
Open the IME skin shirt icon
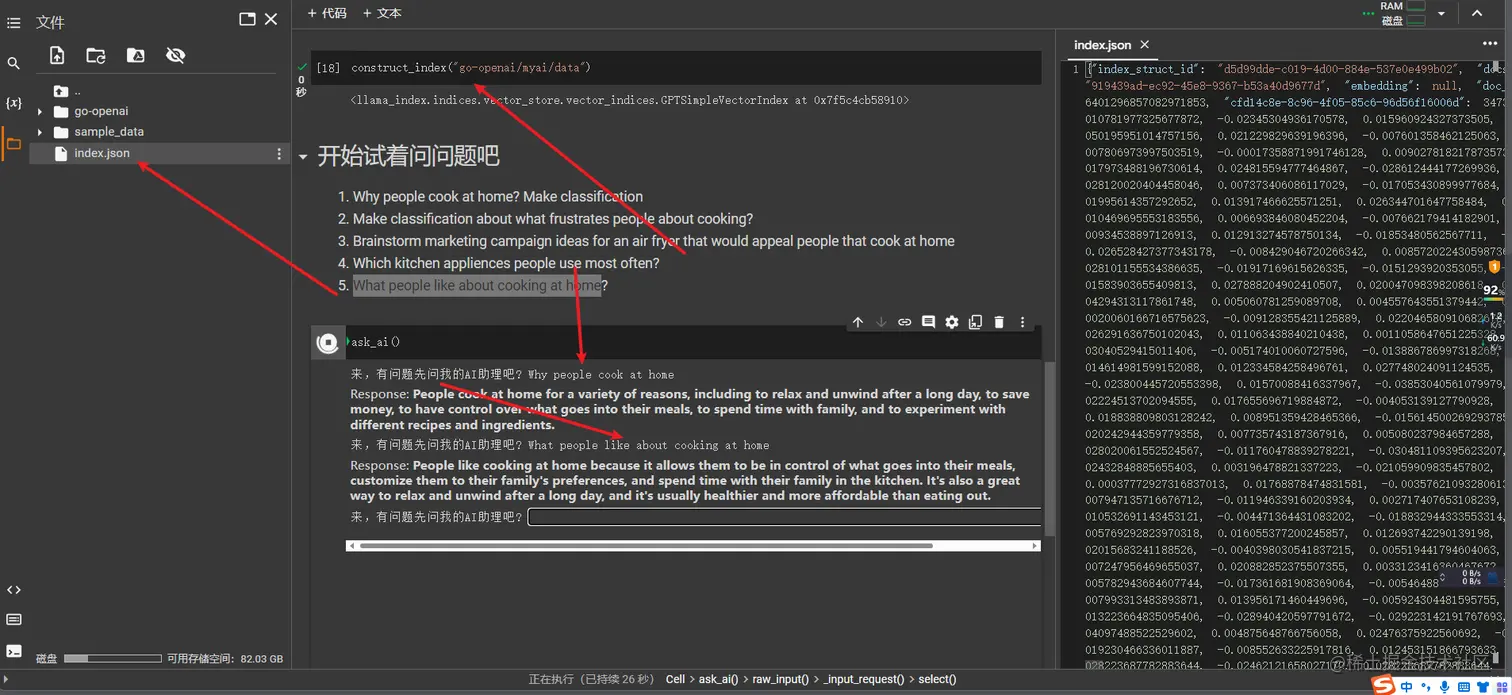click(1481, 686)
